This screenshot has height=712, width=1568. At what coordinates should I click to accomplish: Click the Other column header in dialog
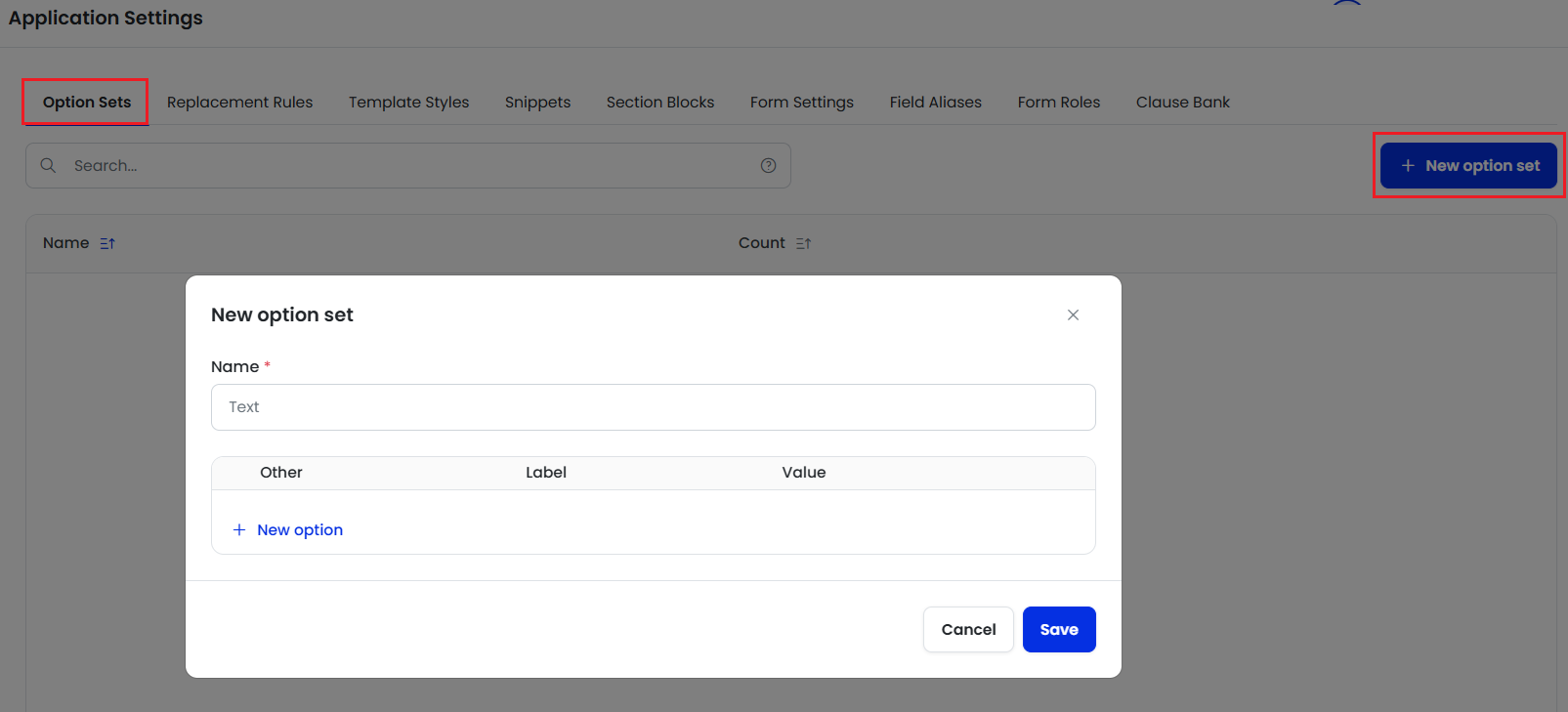tap(281, 473)
